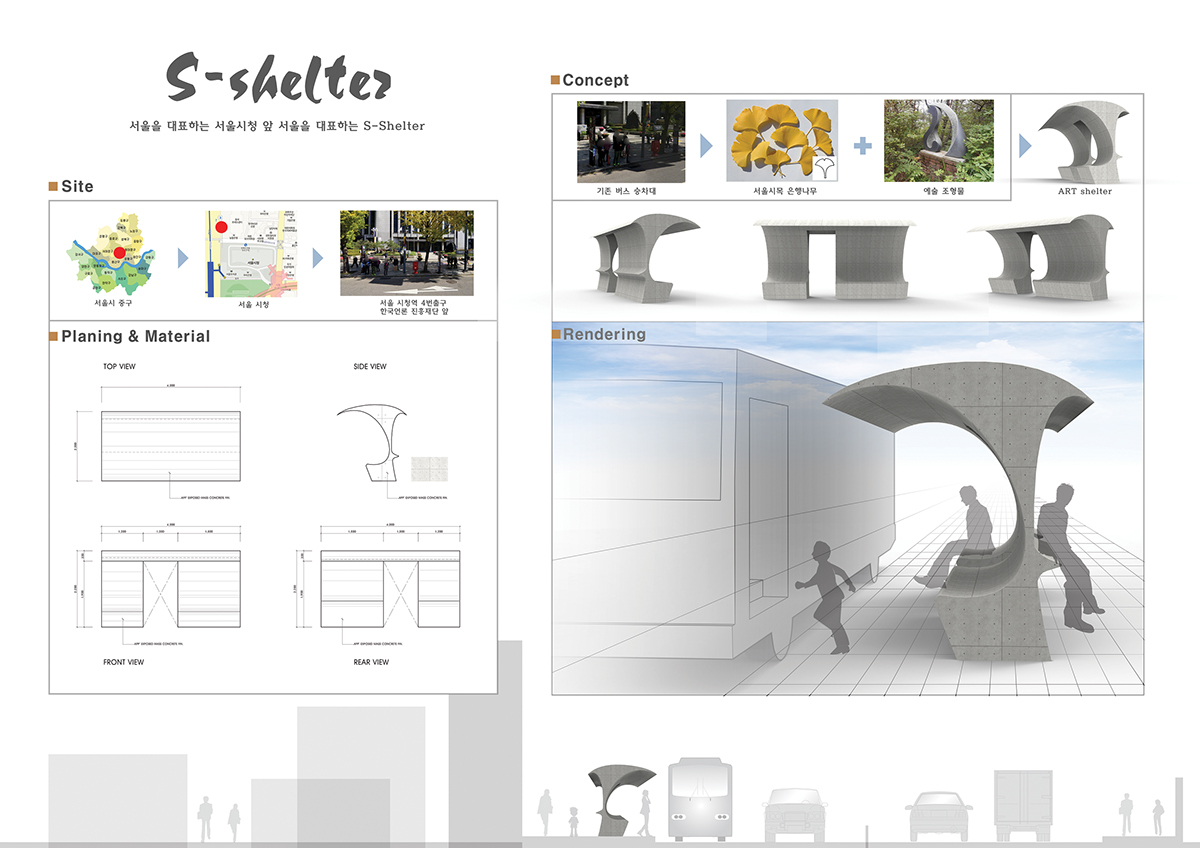The width and height of the screenshot is (1200, 848).
Task: Click the caption 서울시목 은행나무
Action: (x=784, y=190)
